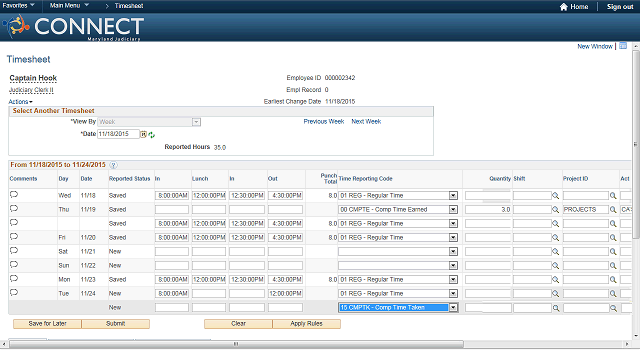Open the Comp Time Taken code dropdown
This screenshot has width=640, height=360.
pos(453,308)
